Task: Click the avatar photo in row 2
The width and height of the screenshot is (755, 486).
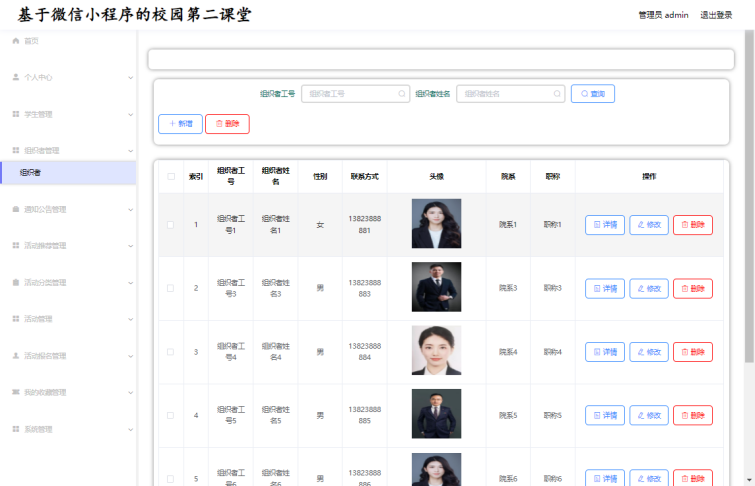Action: pyautogui.click(x=436, y=288)
